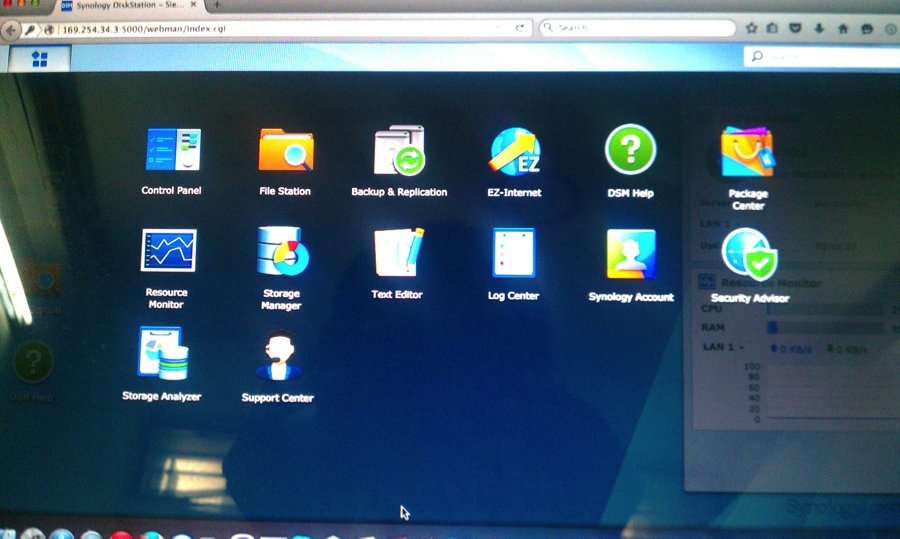Reload the page in browser
Viewport: 900px width, 539px height.
[x=520, y=28]
